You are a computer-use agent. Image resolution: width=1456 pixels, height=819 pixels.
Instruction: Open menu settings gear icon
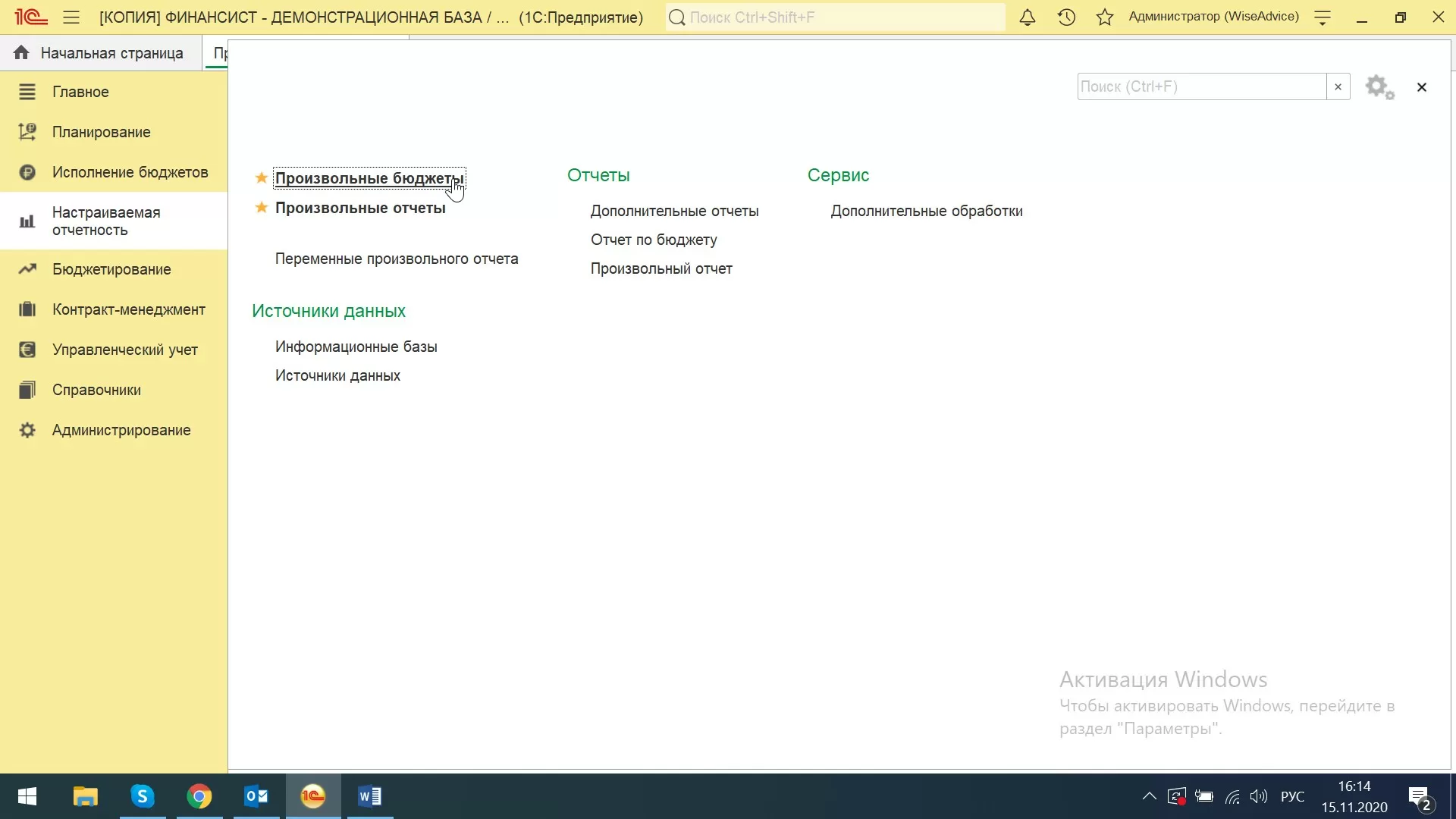(x=1379, y=87)
